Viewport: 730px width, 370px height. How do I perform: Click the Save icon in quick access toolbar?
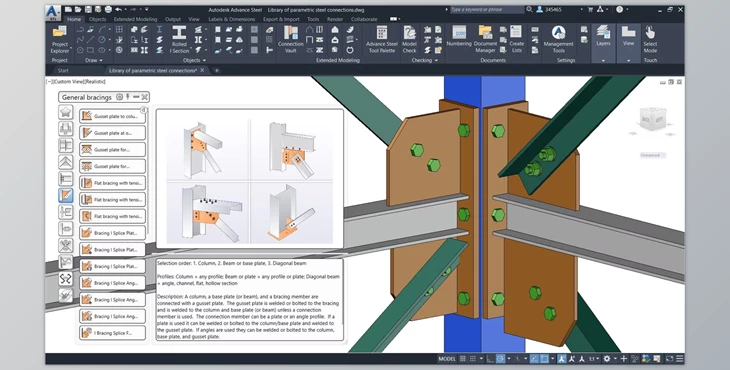click(88, 9)
